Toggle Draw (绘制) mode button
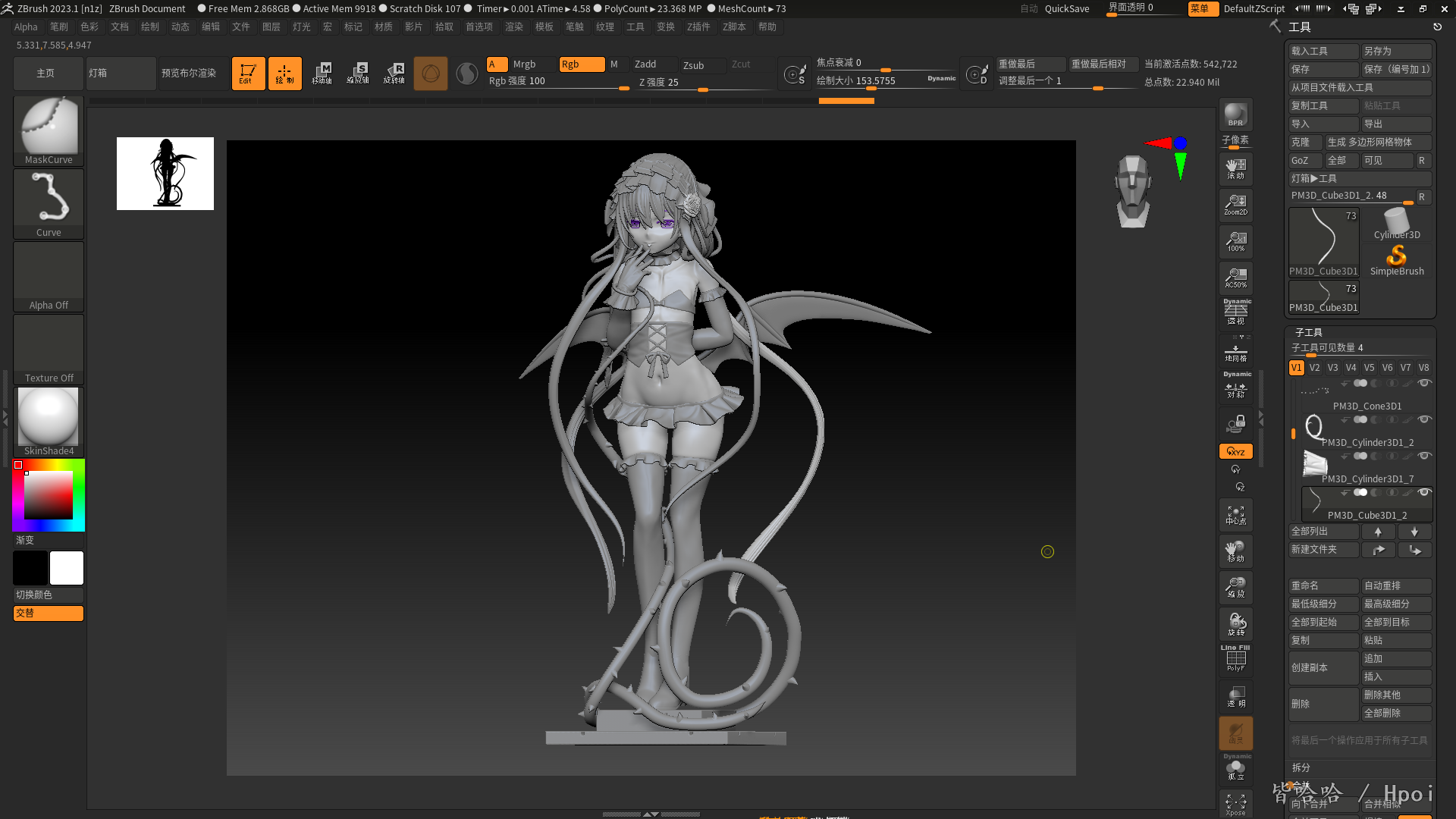Screen dimensions: 1456x819 click(285, 74)
